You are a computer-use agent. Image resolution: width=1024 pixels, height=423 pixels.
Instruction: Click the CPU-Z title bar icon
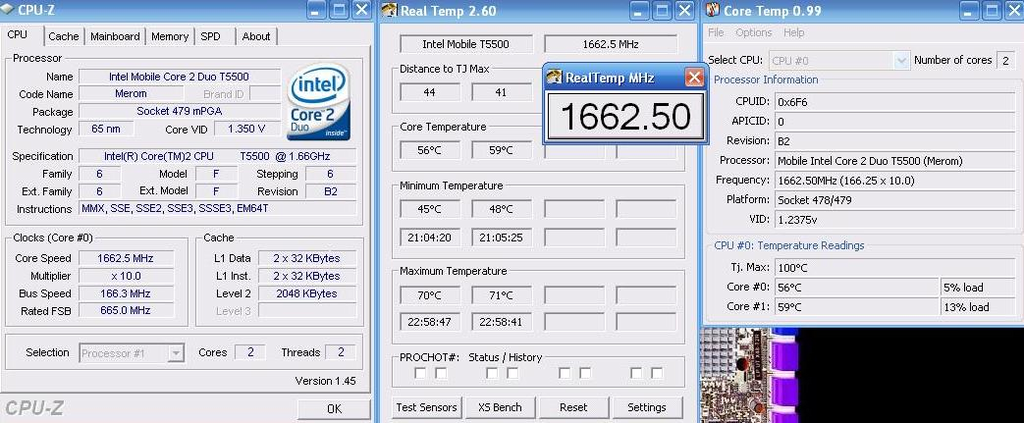pos(7,9)
